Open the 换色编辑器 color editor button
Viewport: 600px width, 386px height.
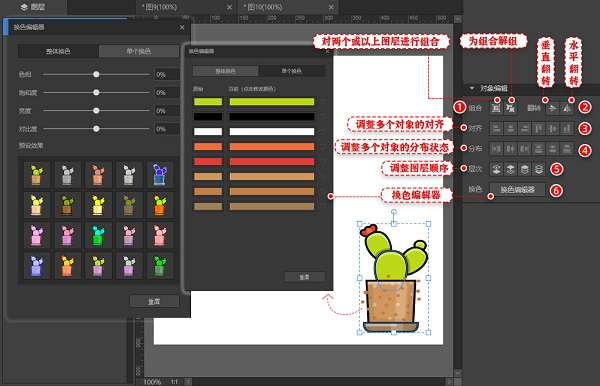tap(517, 189)
